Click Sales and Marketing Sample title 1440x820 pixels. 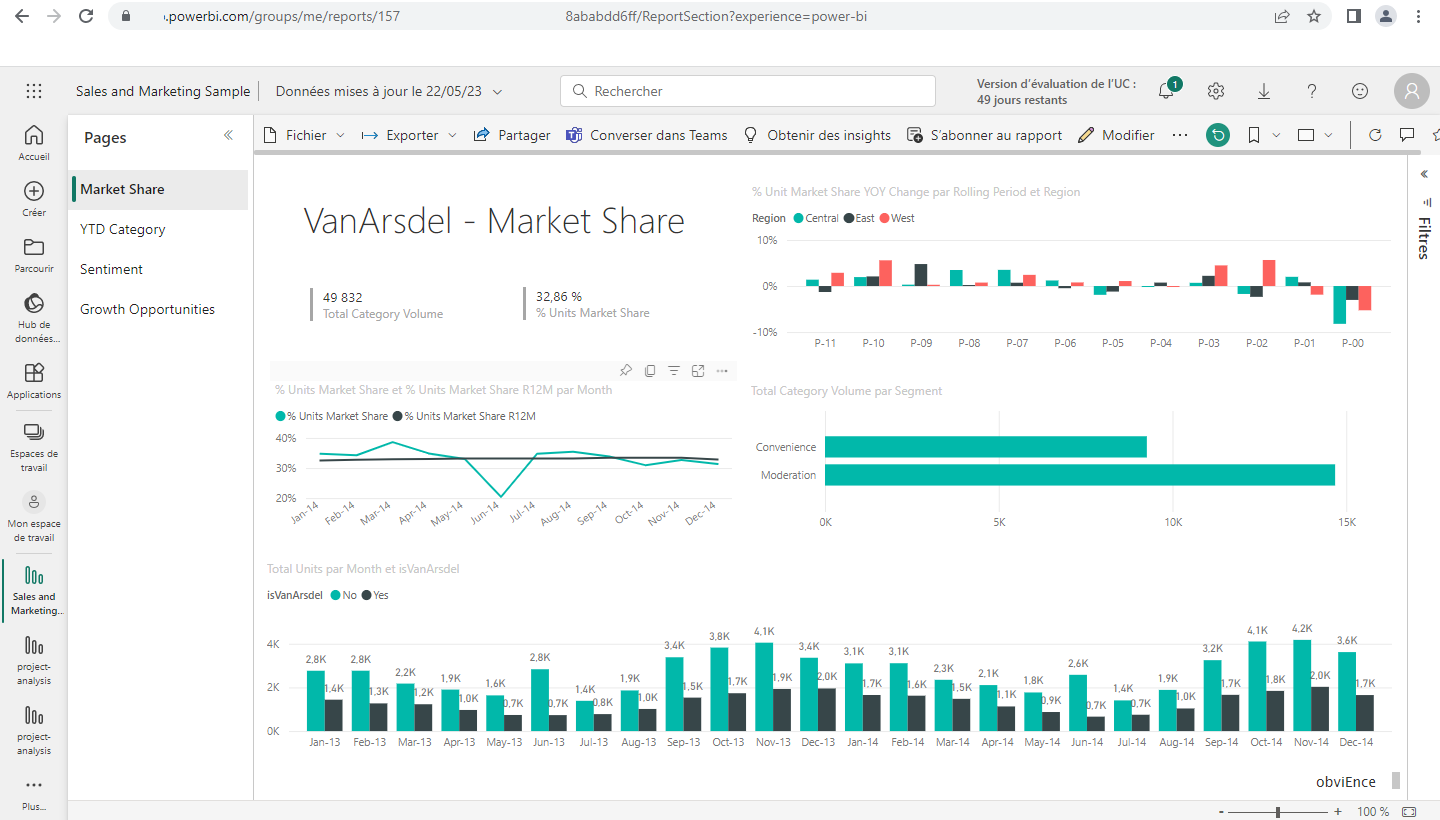pos(163,91)
